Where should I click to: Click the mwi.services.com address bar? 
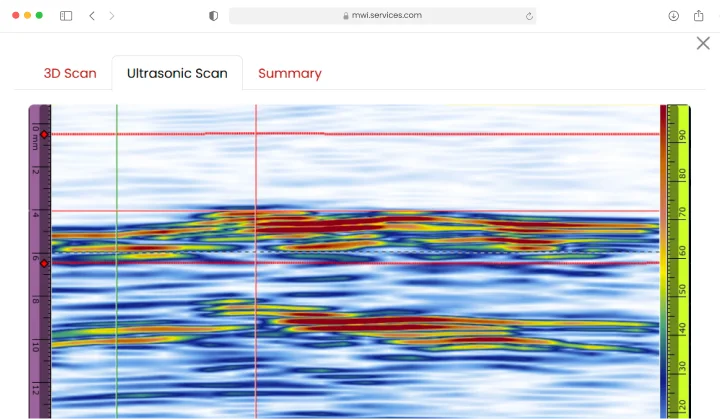[x=382, y=16]
